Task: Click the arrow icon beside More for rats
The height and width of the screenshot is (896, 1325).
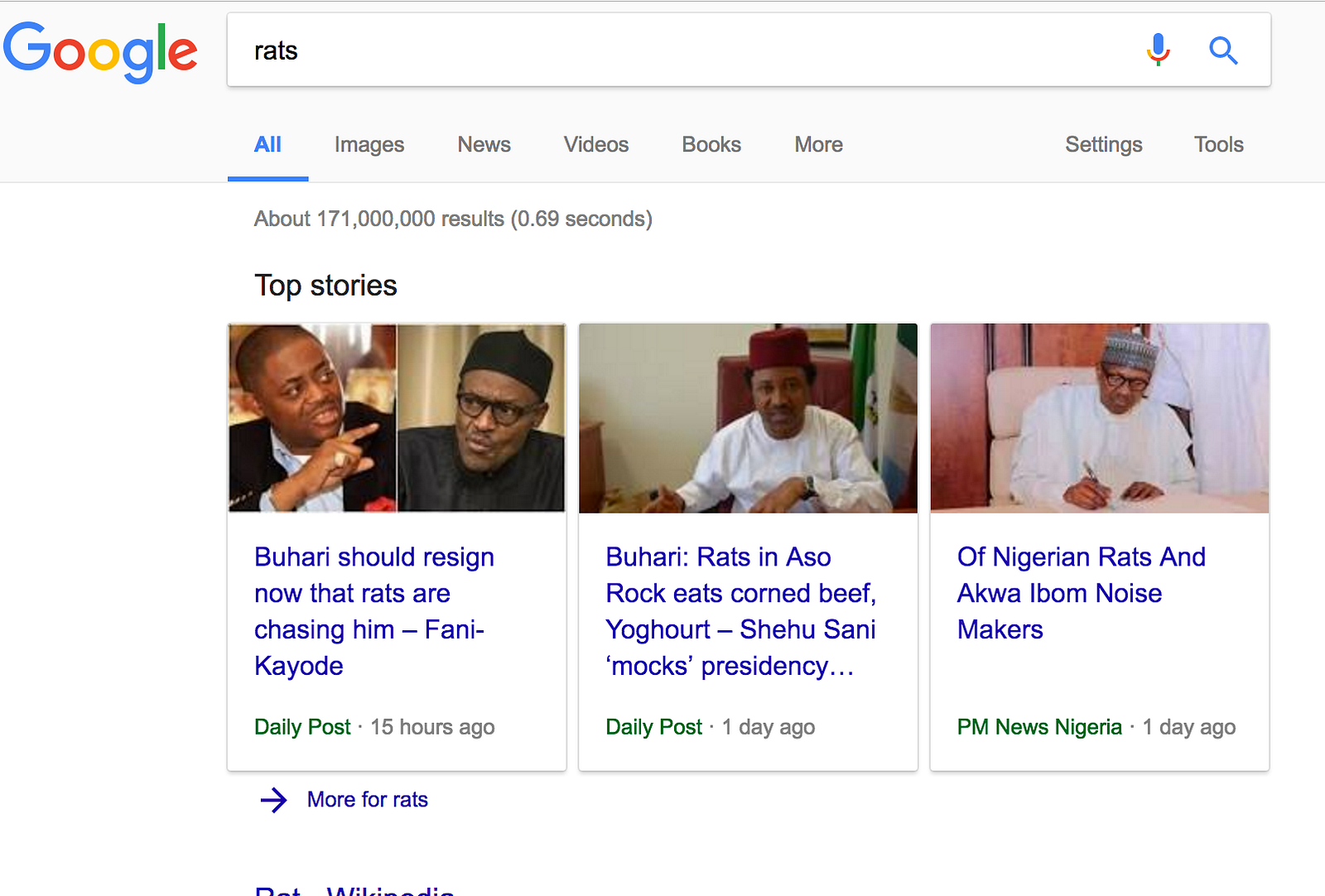Action: coord(273,800)
